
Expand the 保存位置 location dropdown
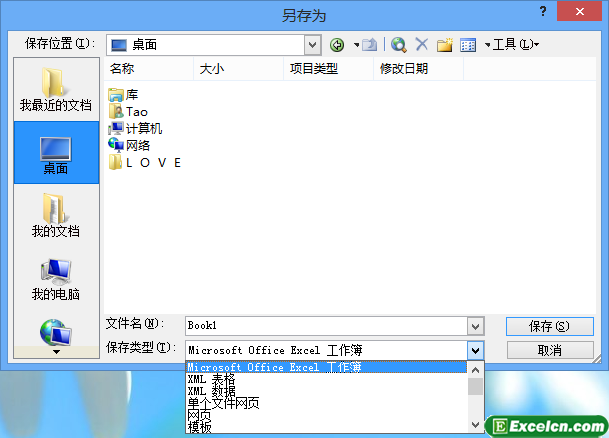point(313,45)
